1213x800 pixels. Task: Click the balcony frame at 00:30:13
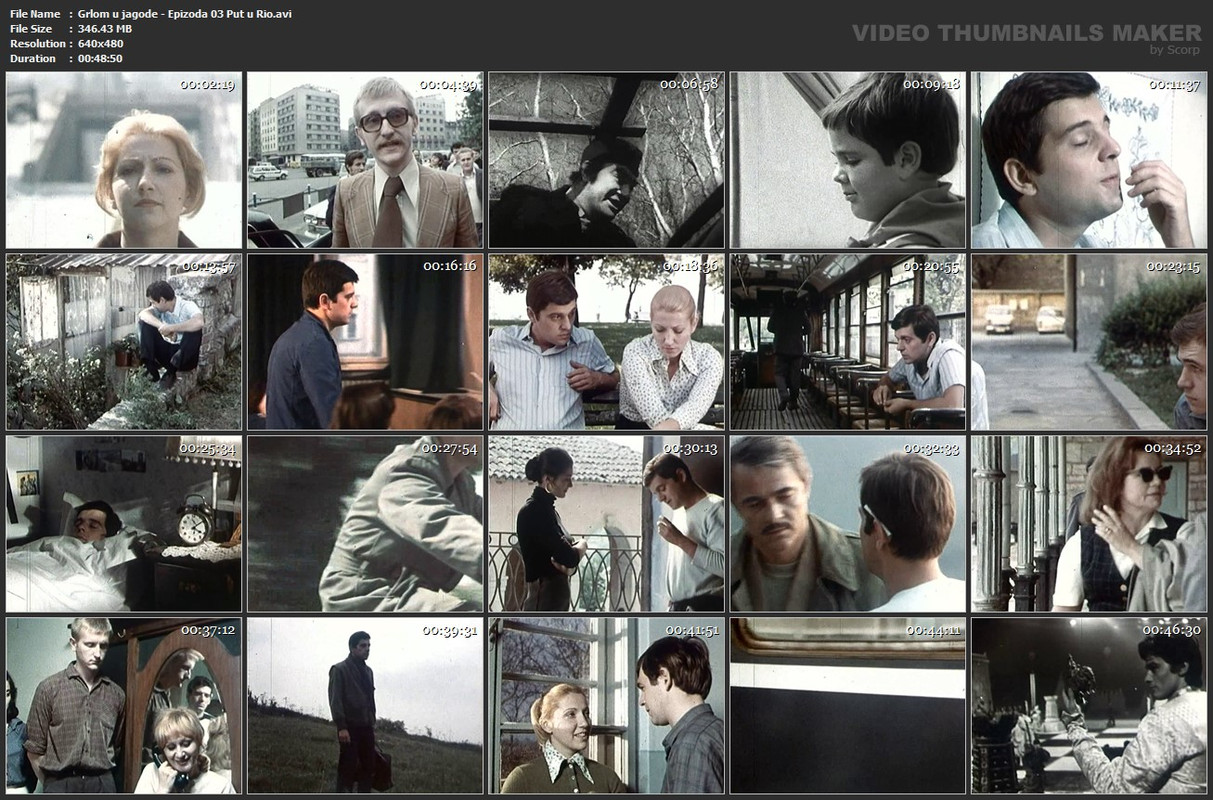point(607,524)
